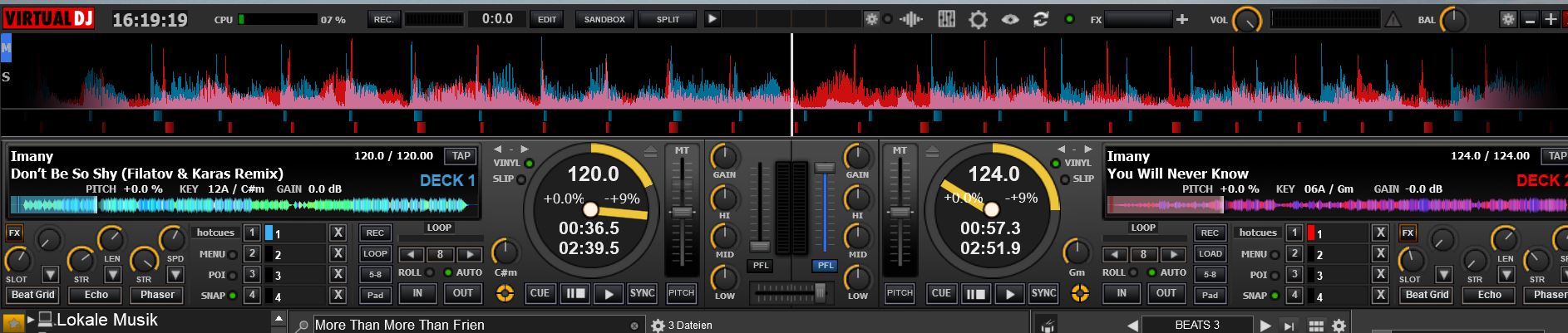Click Deck 1 key lock target icon
This screenshot has height=333, width=1568.
pos(504,292)
